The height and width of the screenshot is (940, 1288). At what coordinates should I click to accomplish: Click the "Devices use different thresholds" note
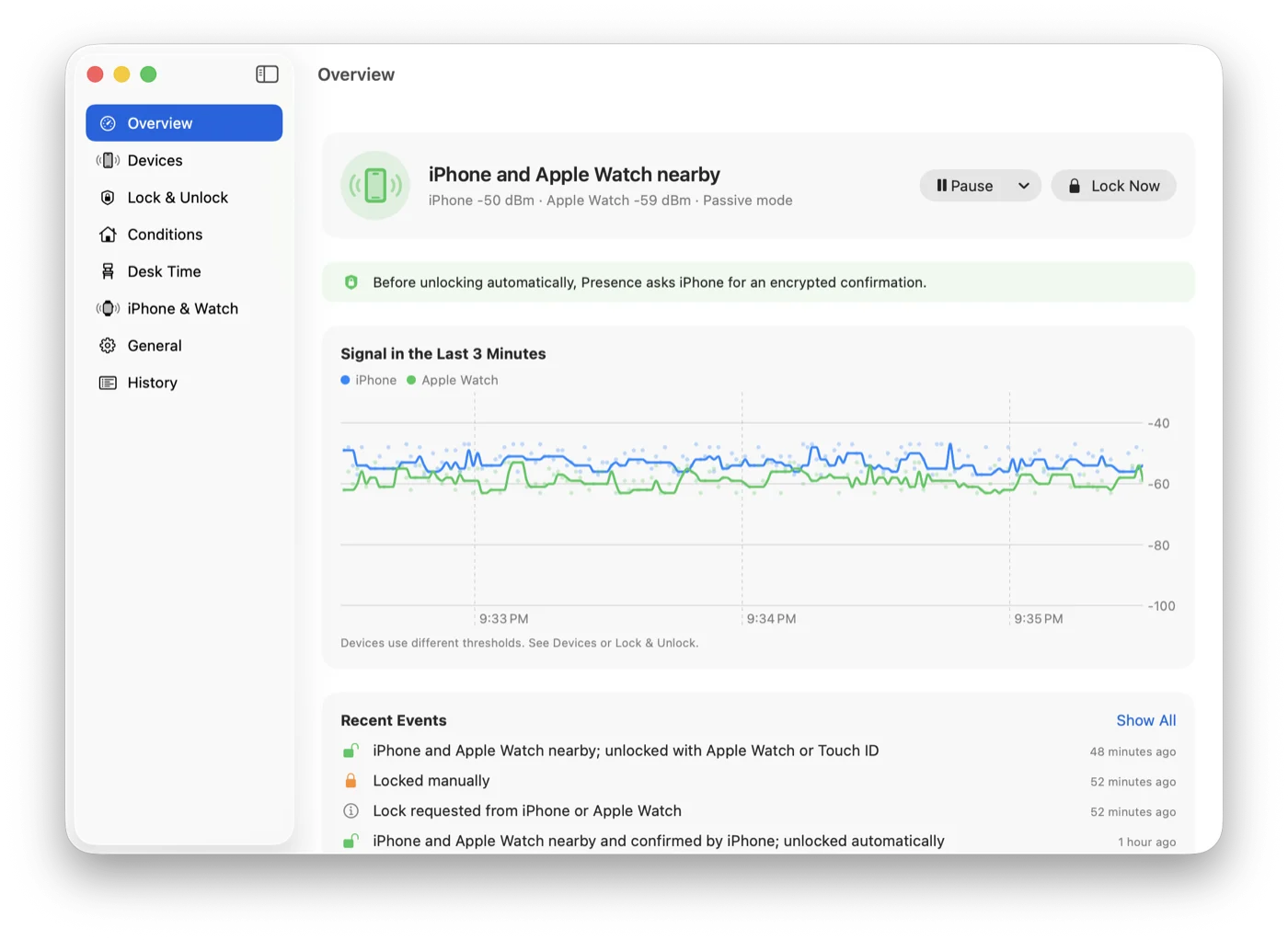520,643
